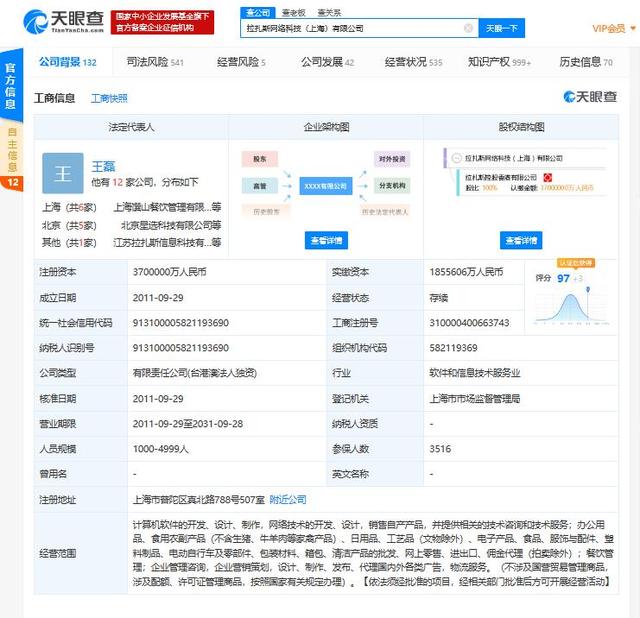640x618 pixels.
Task: Click insured count 3516
Action: pyautogui.click(x=440, y=449)
